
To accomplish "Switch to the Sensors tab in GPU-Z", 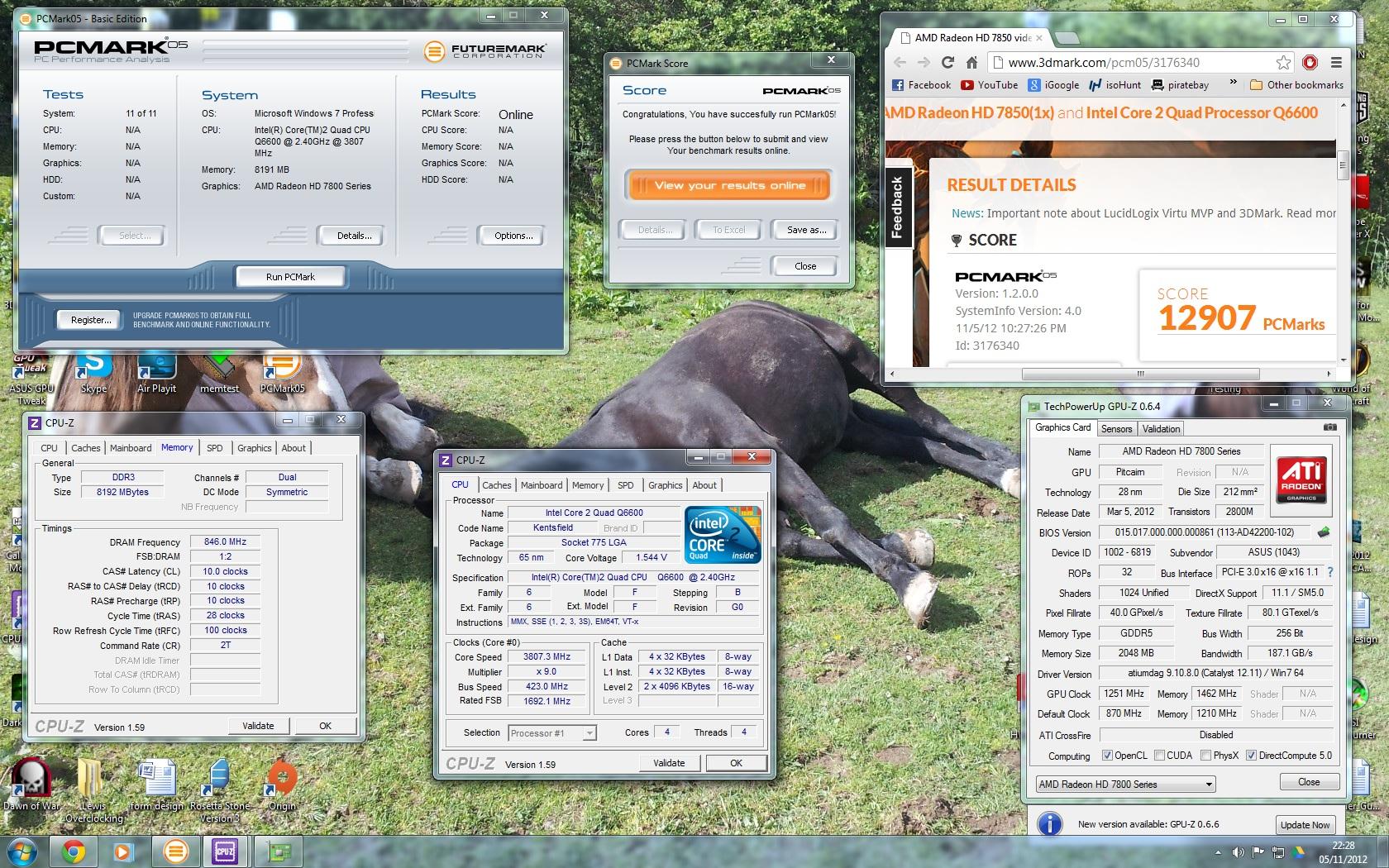I will point(1116,428).
